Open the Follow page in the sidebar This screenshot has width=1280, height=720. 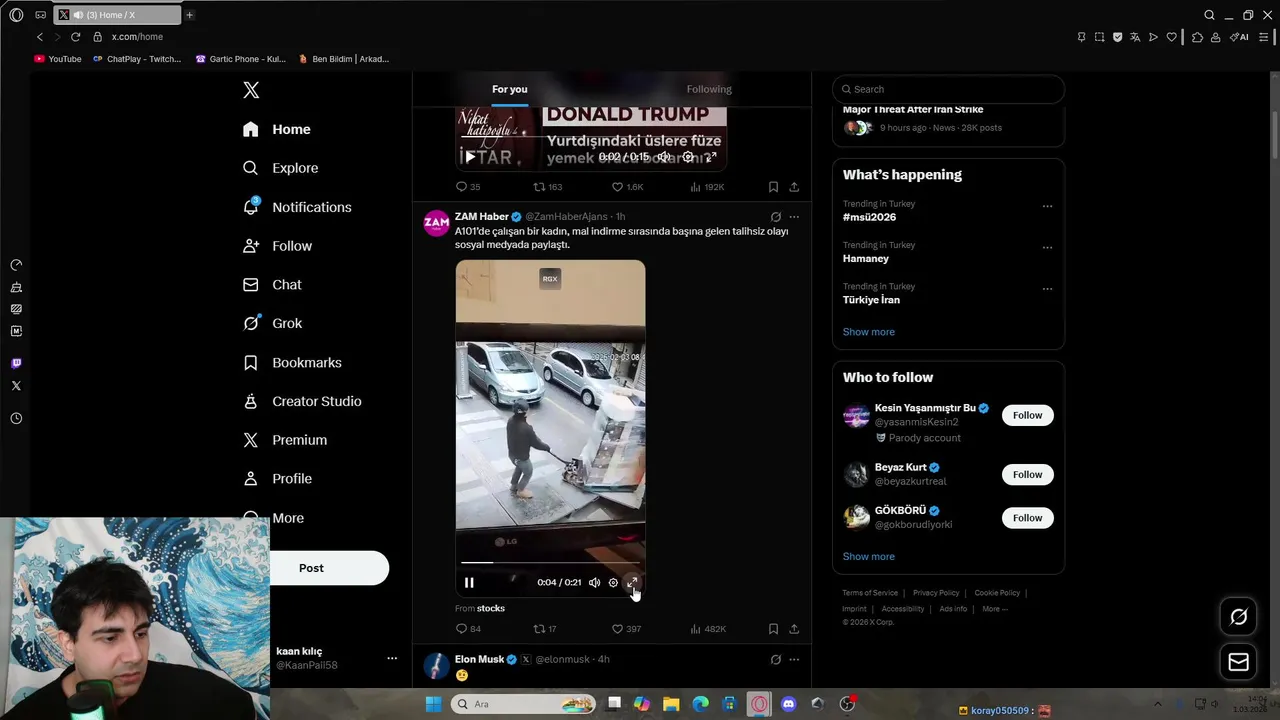tap(277, 246)
